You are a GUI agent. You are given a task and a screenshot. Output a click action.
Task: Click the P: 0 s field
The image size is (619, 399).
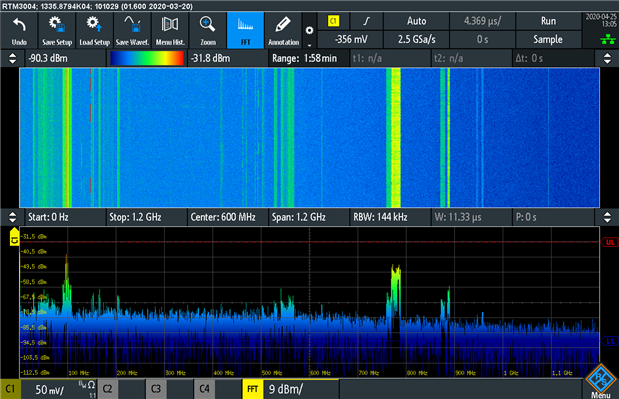[x=553, y=217]
